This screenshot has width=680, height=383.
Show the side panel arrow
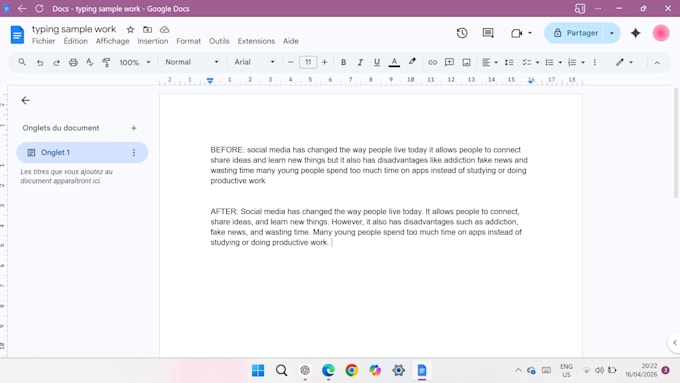pyautogui.click(x=674, y=343)
